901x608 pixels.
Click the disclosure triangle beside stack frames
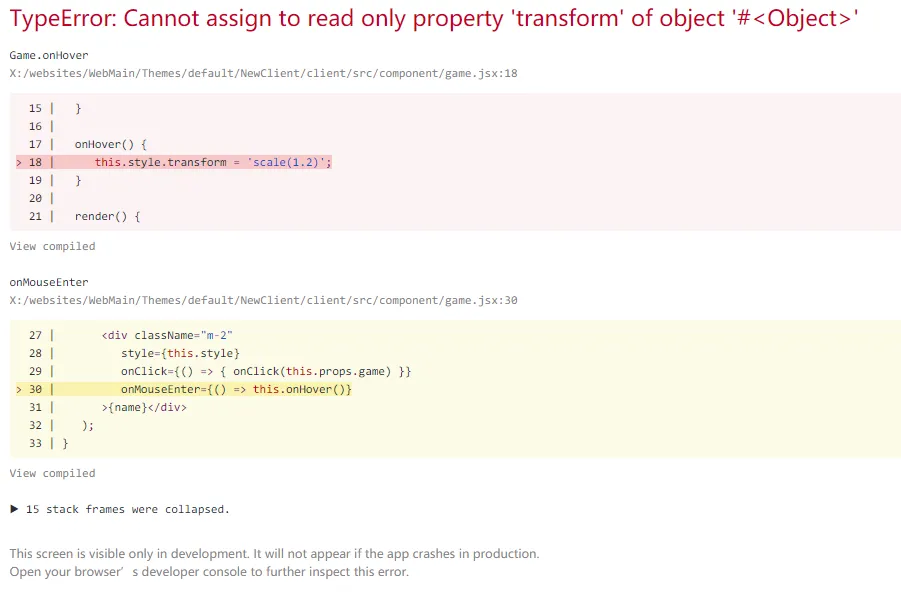[x=14, y=509]
